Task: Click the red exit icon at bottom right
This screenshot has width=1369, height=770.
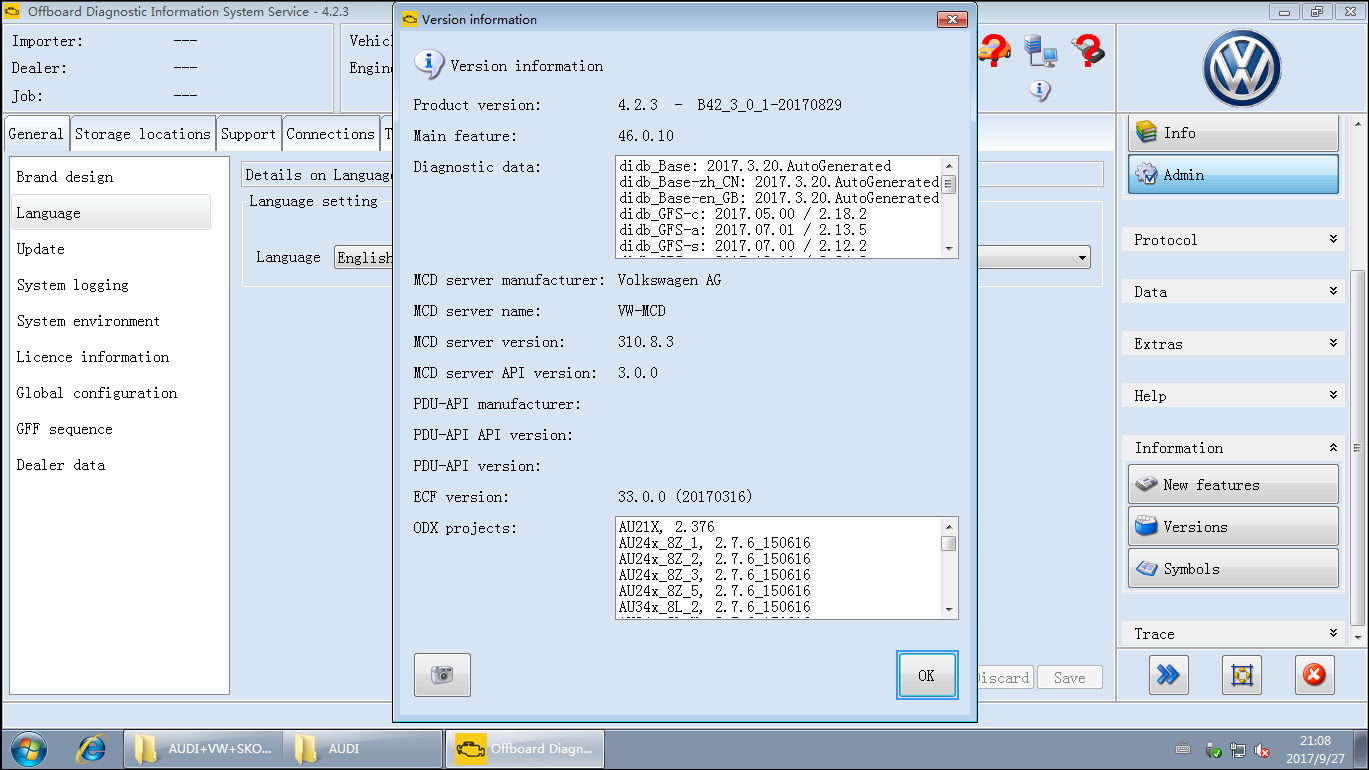Action: [1314, 675]
